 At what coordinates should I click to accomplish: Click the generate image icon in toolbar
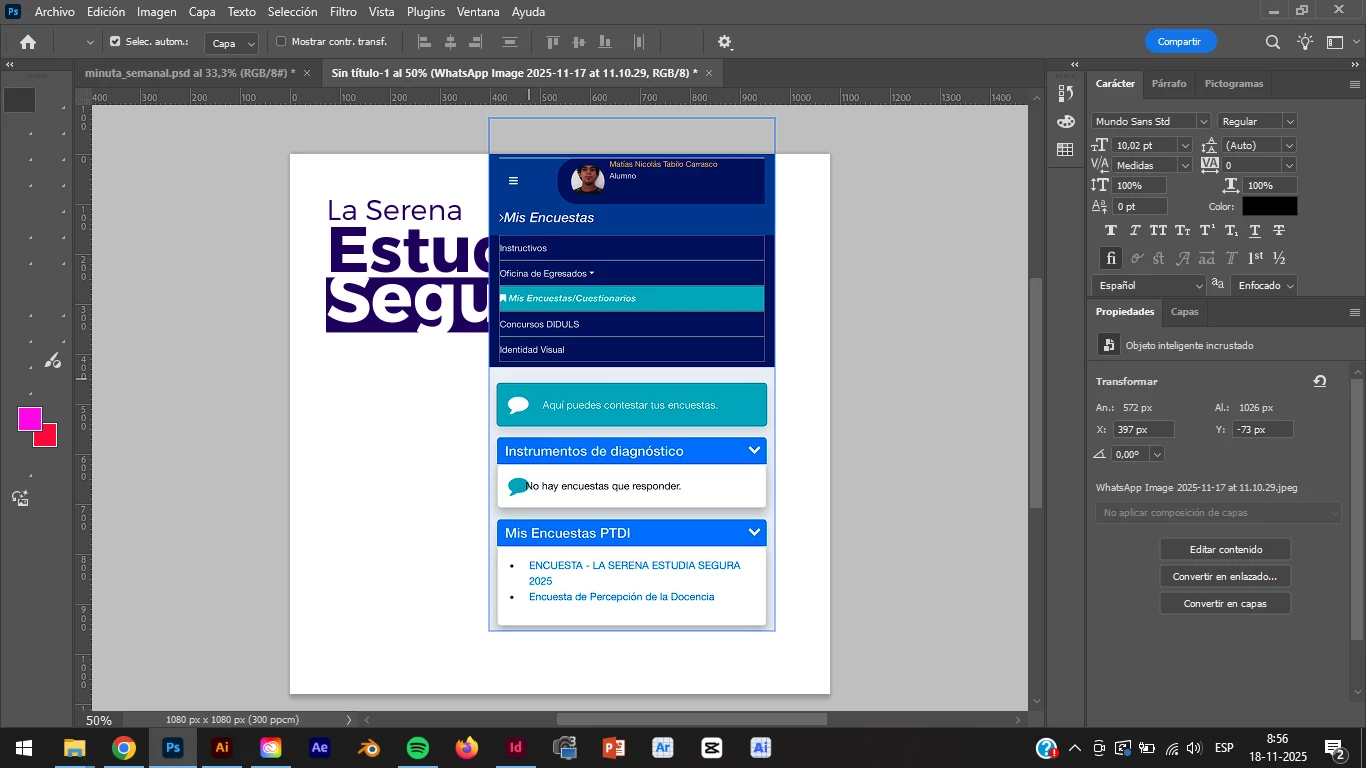pos(20,498)
